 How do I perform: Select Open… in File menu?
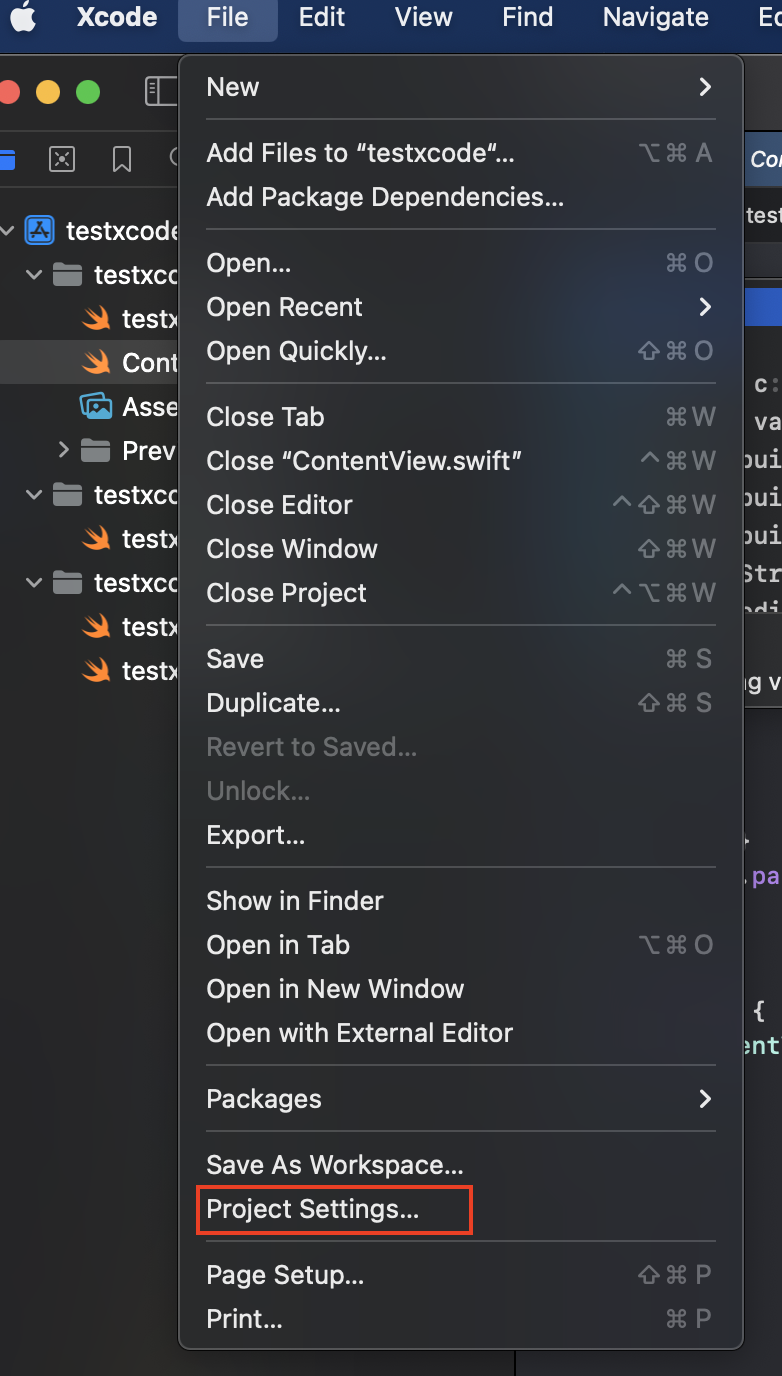[x=461, y=263]
